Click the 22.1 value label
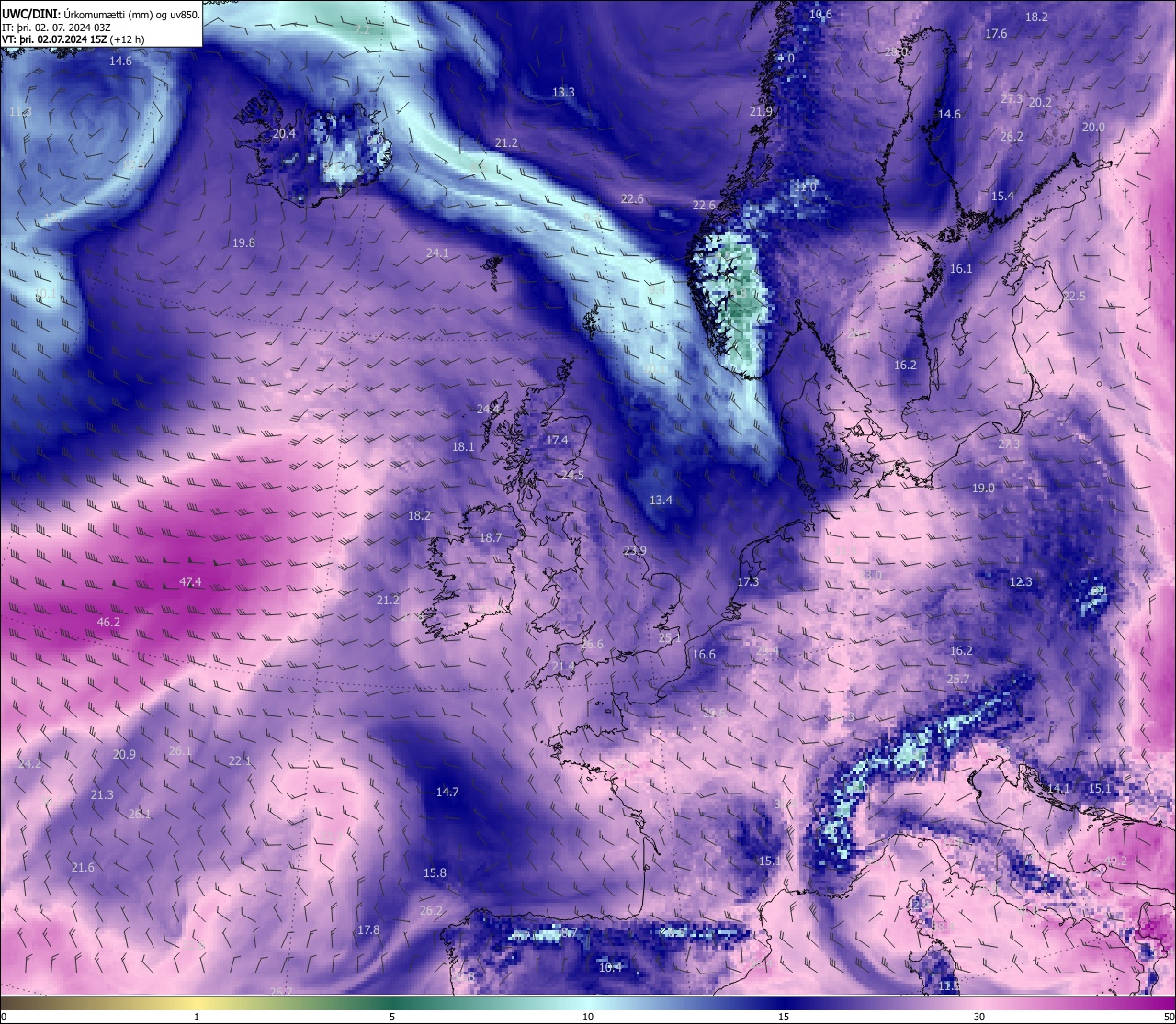 [240, 761]
